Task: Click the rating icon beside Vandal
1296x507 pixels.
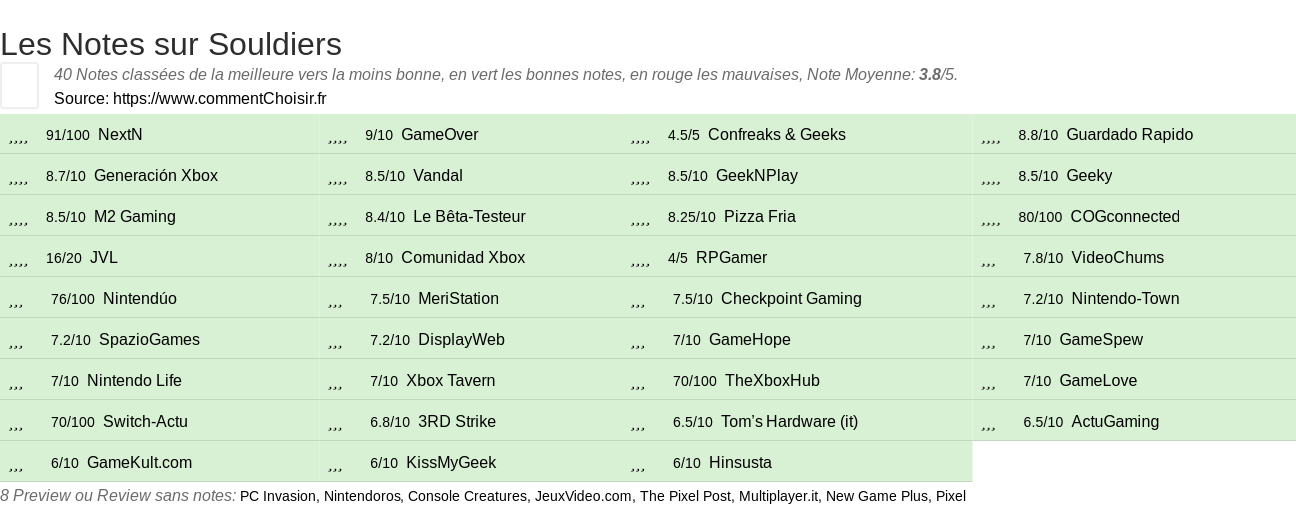Action: 338,178
